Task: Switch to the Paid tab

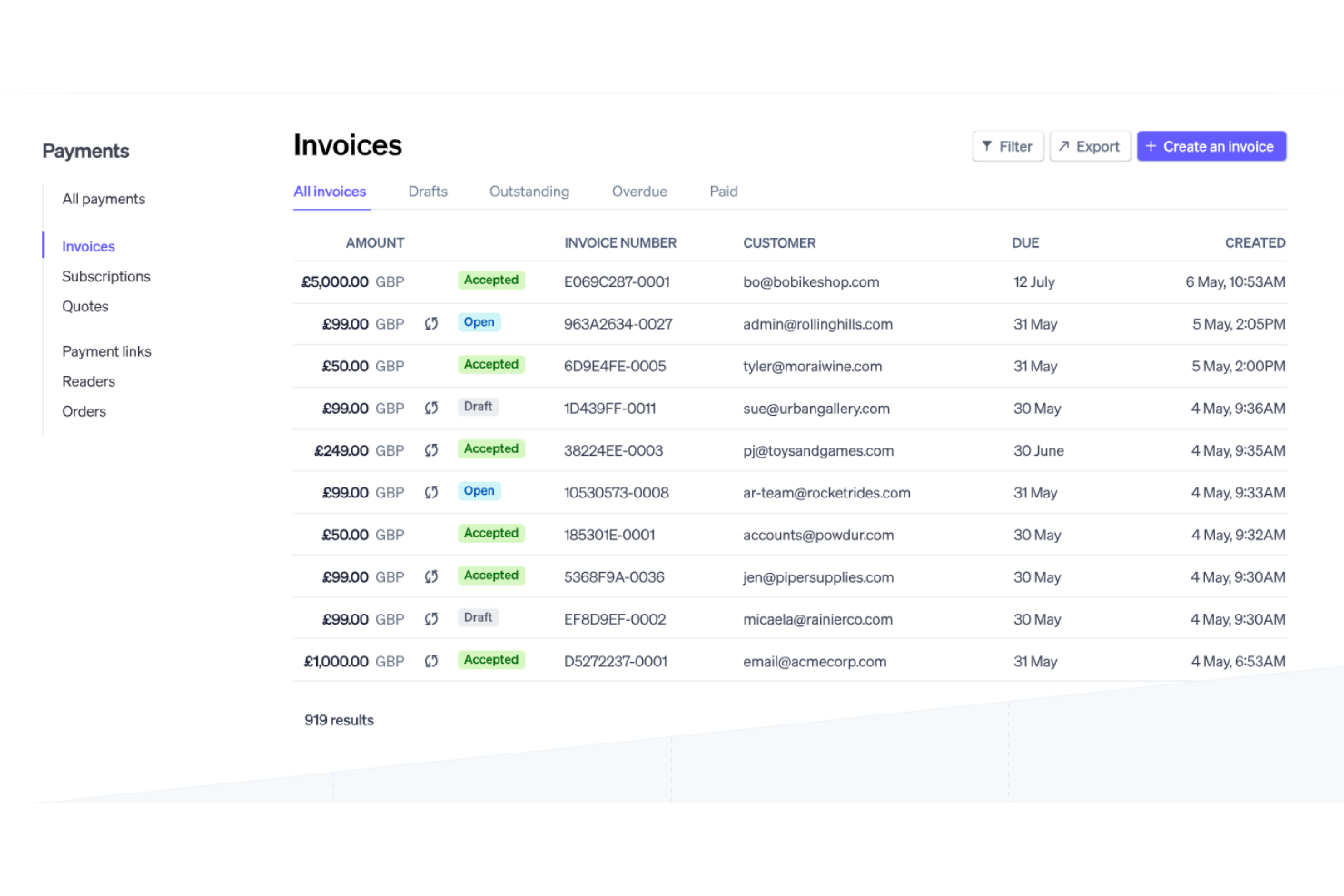Action: coord(723,192)
